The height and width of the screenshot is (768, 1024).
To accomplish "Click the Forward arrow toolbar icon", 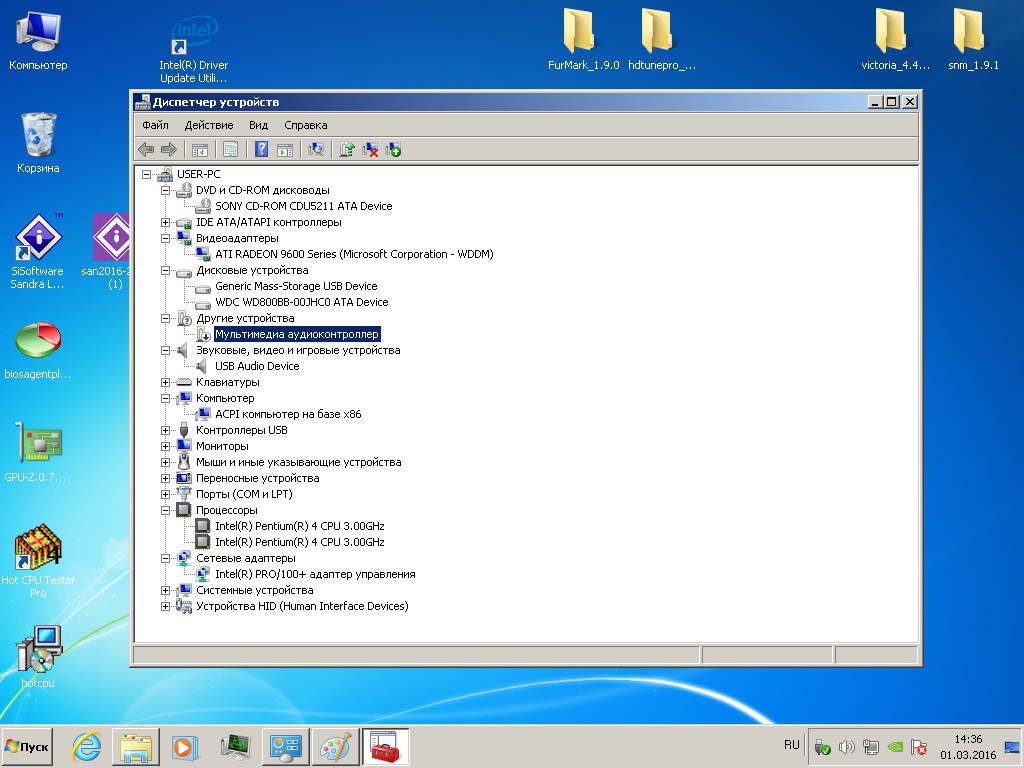I will [169, 150].
